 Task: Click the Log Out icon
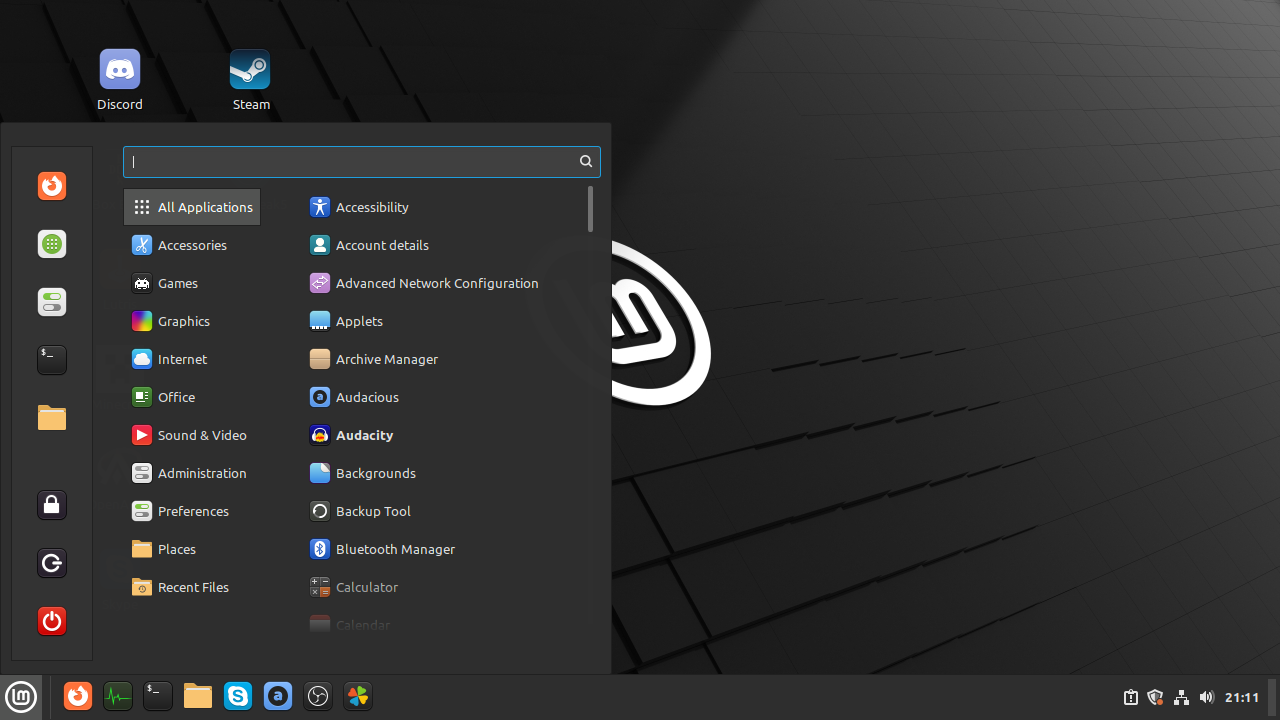click(52, 563)
